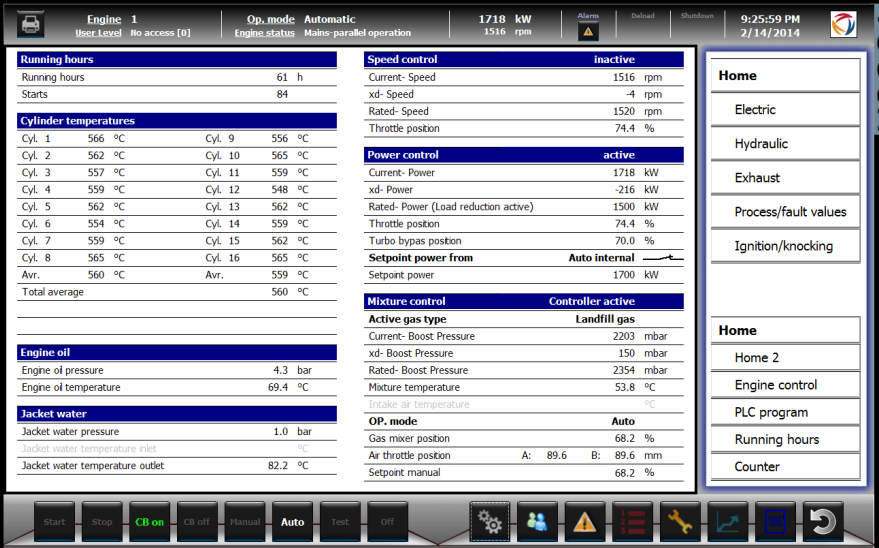Viewport: 879px width, 548px height.
Task: Click the Cyl. 1 temperature 566
Action: pyautogui.click(x=96, y=138)
